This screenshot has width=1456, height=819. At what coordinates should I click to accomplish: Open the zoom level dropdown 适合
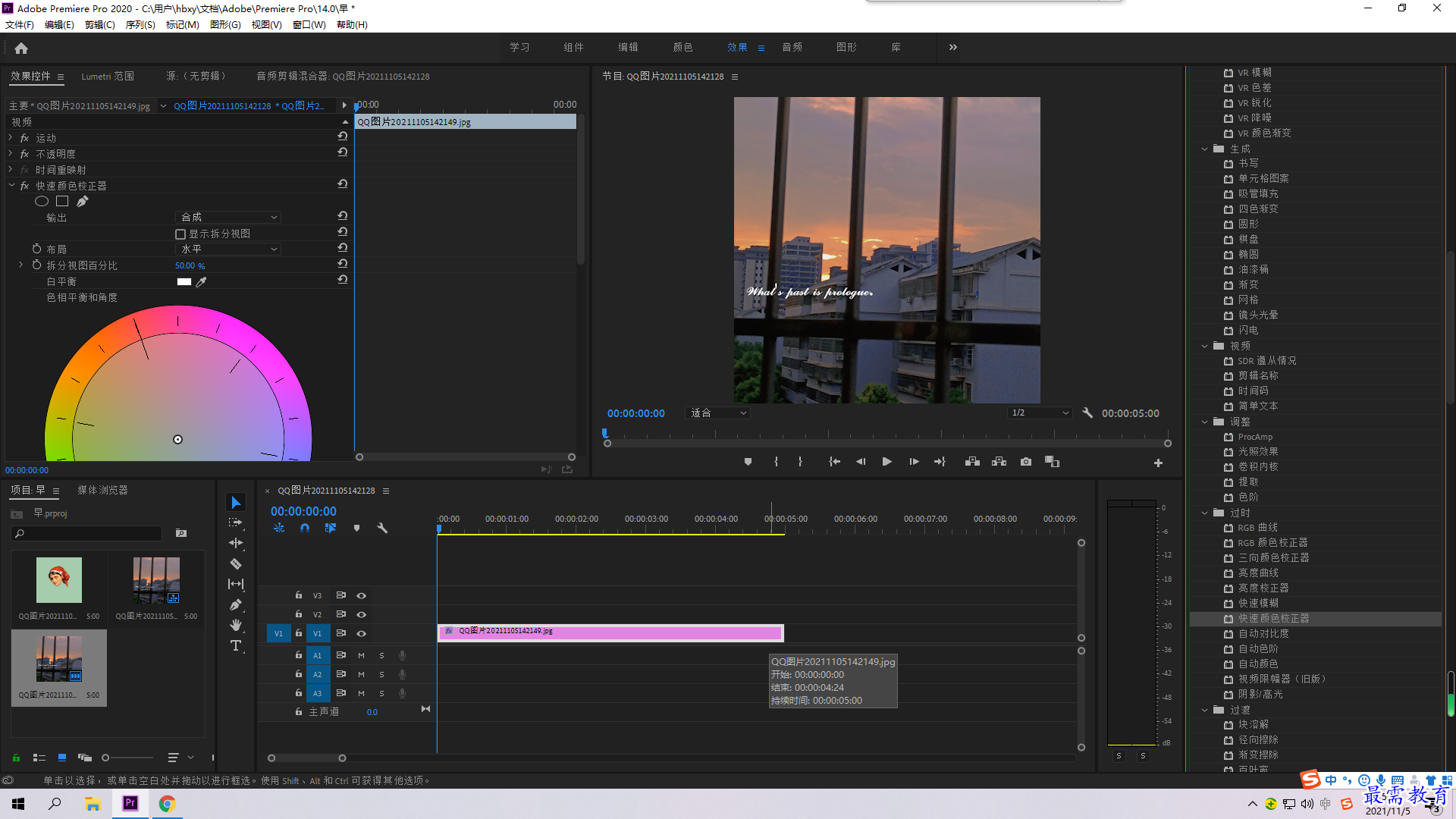tap(717, 413)
